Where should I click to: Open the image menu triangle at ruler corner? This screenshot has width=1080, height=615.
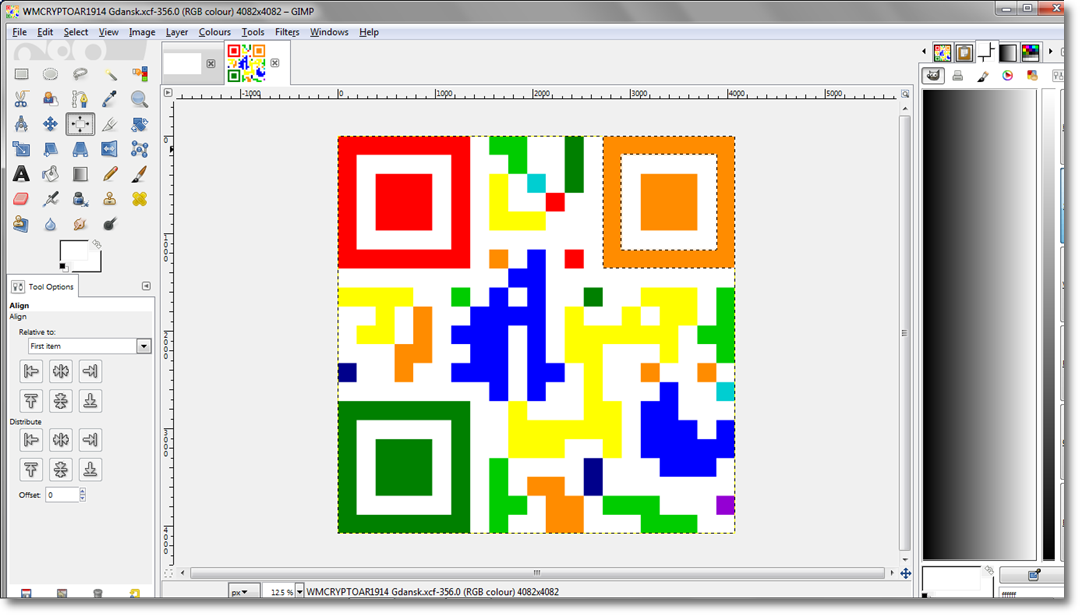pos(168,92)
